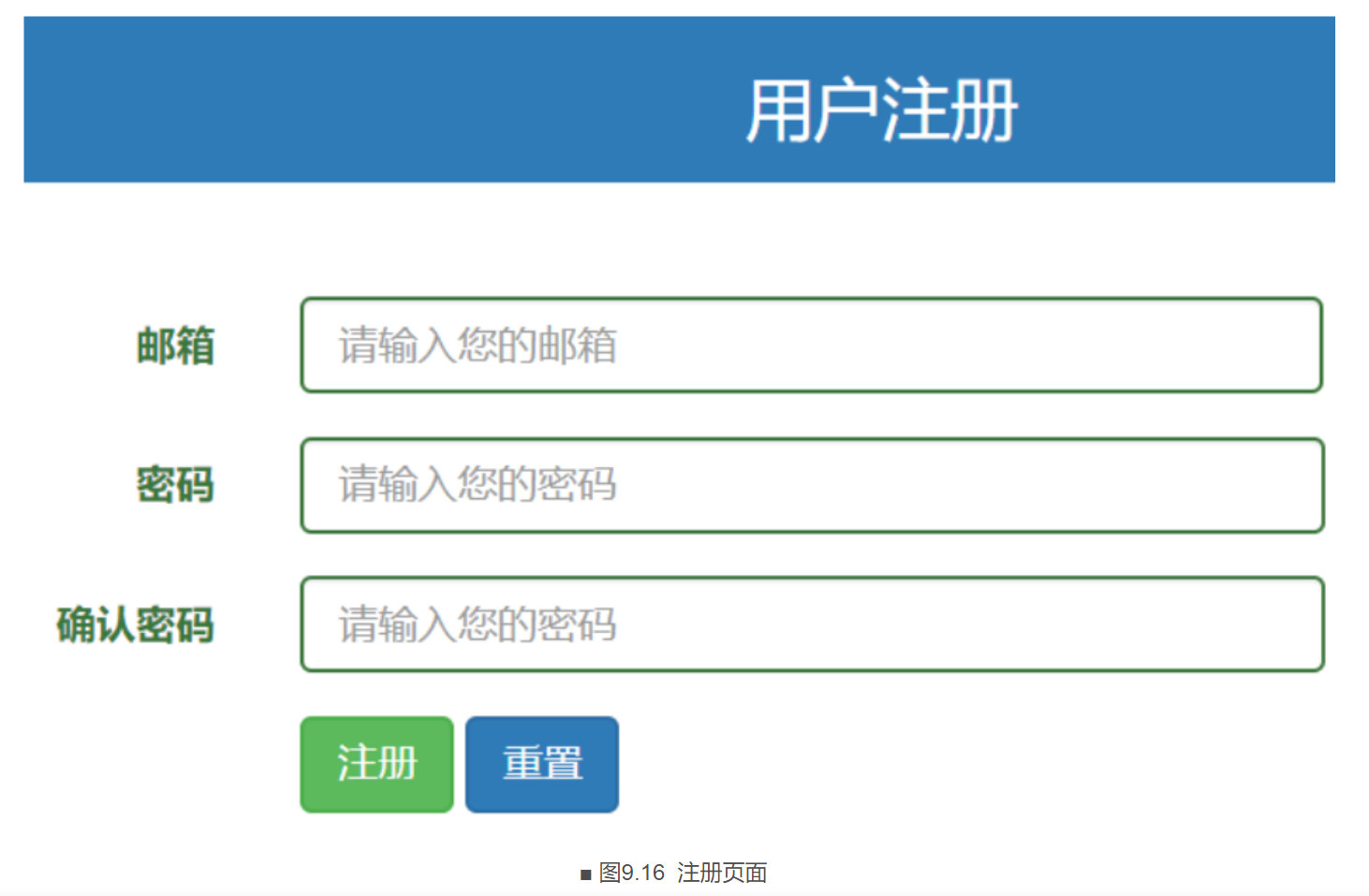
Task: Click the 邮箱 field label
Action: pos(175,345)
